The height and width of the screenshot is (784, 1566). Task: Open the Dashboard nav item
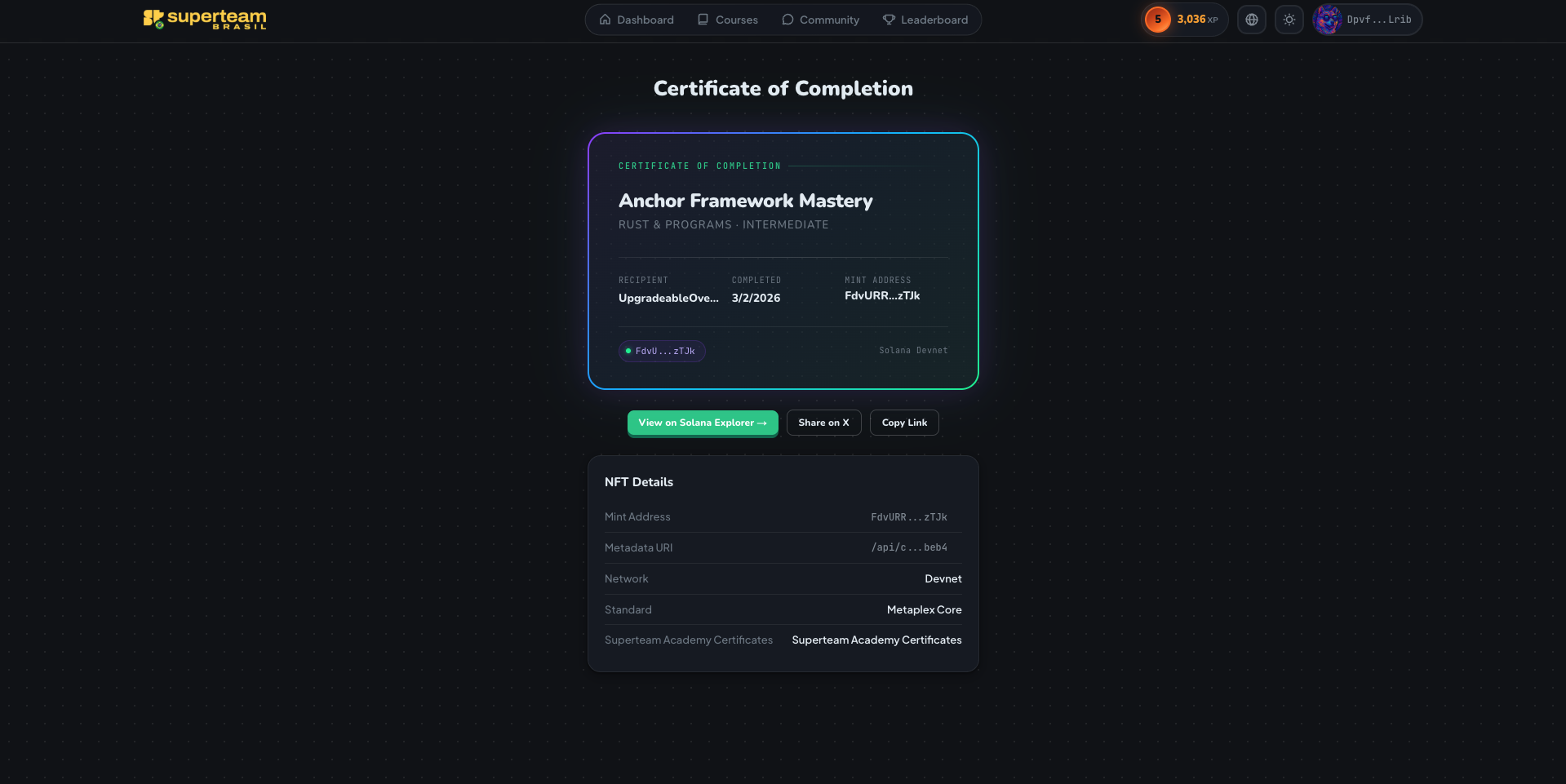click(x=637, y=20)
